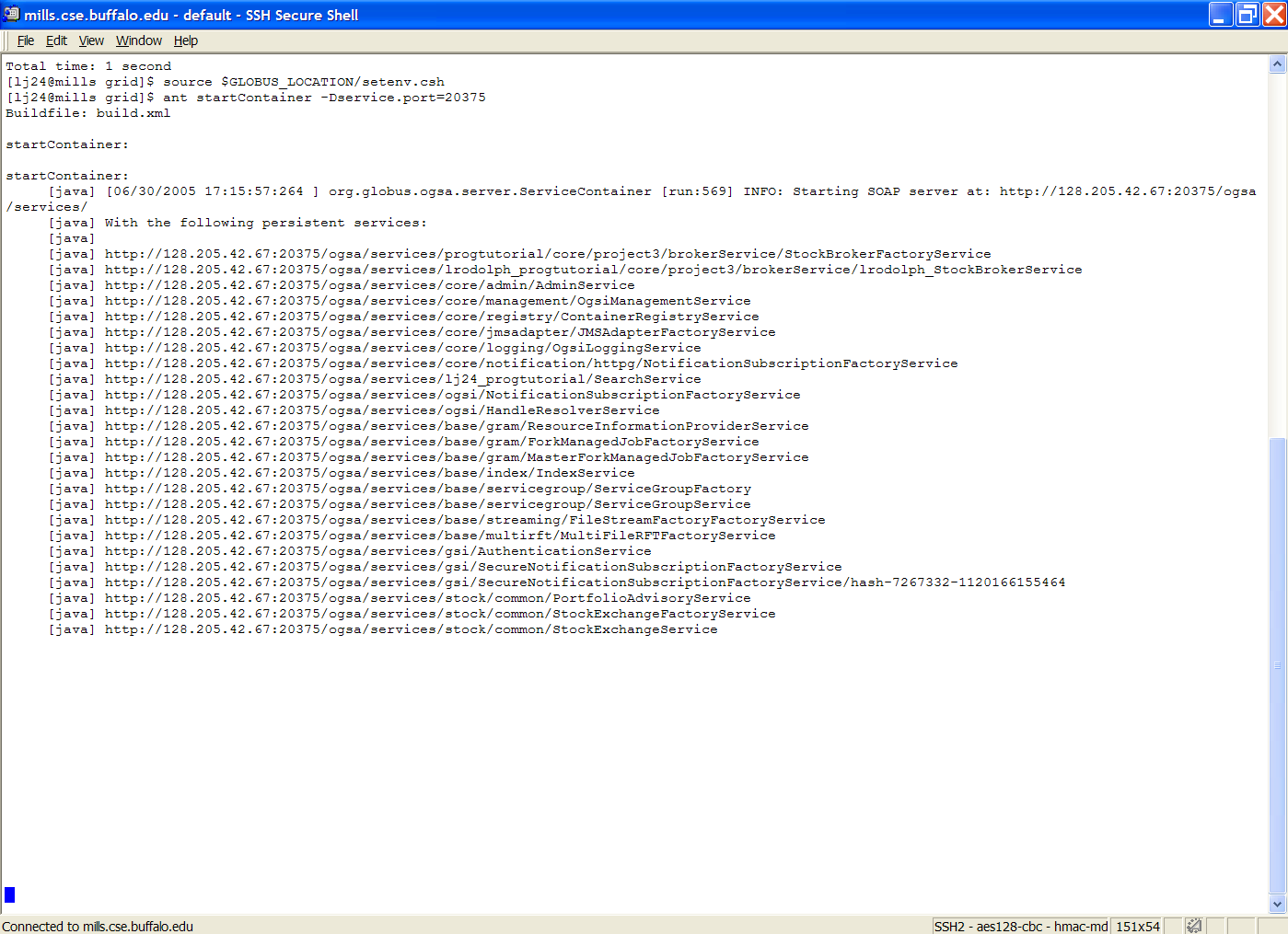The height and width of the screenshot is (934, 1288).
Task: Click the 'Connected to mills.cse.buffalo.edu' status text
Action: click(98, 926)
